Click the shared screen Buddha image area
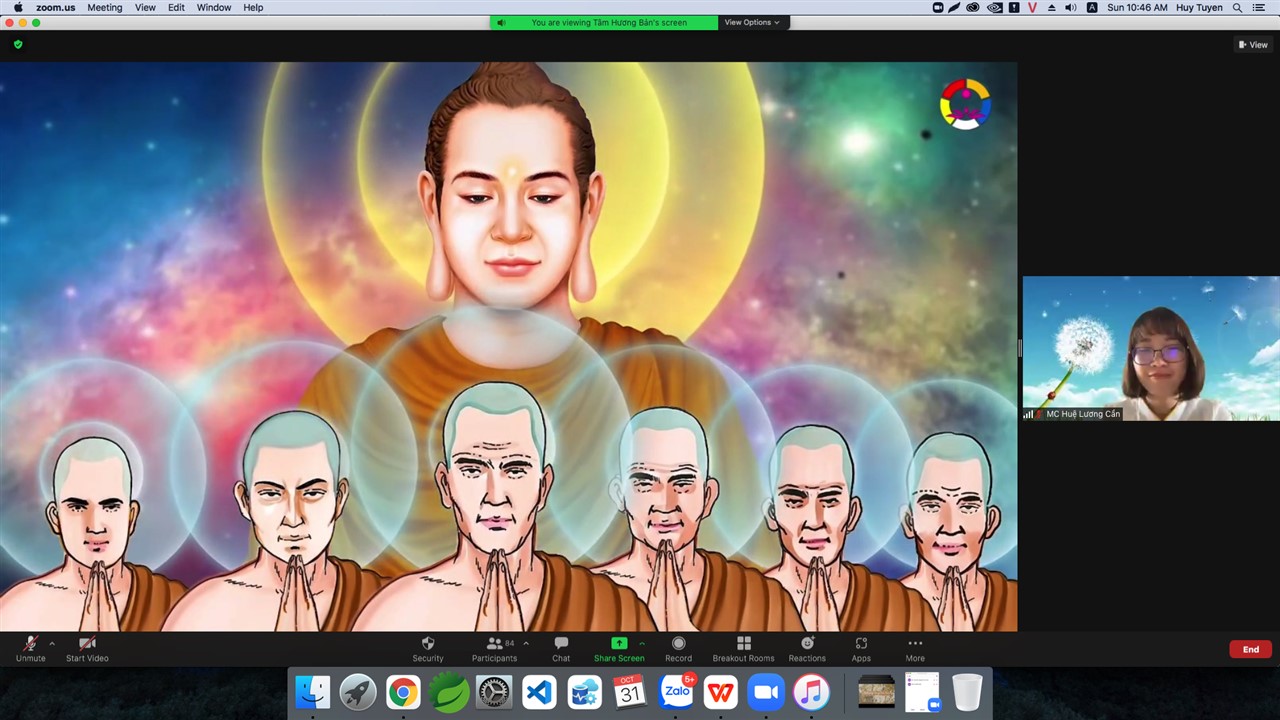 click(x=508, y=346)
